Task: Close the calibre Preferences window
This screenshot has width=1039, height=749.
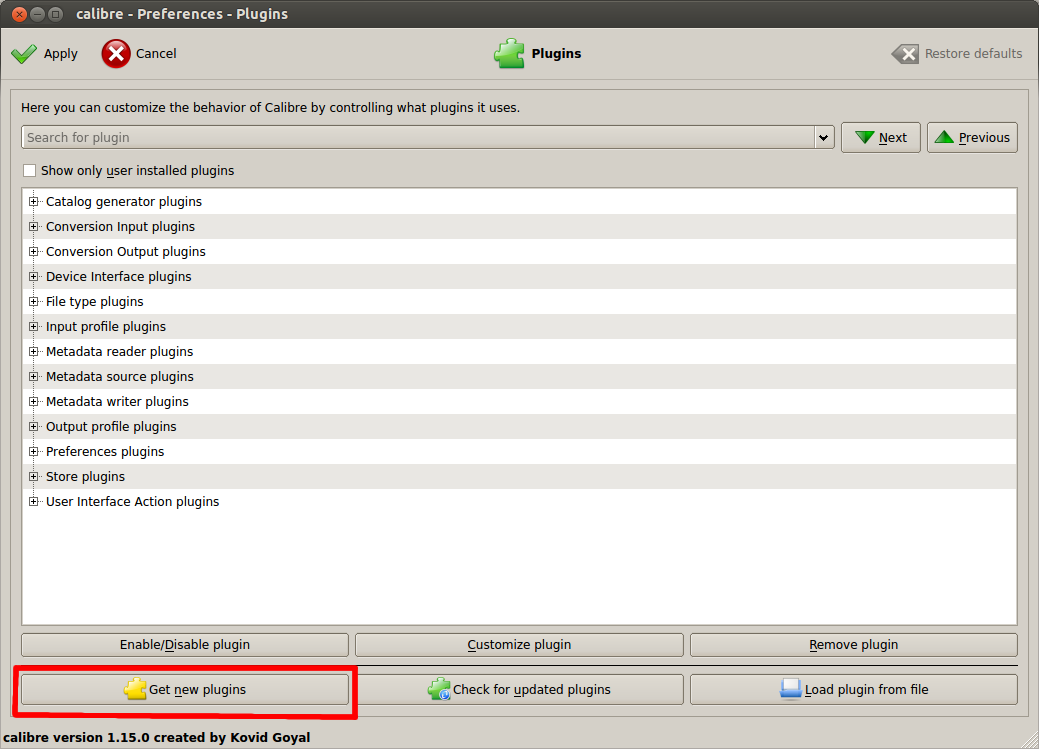Action: point(20,14)
